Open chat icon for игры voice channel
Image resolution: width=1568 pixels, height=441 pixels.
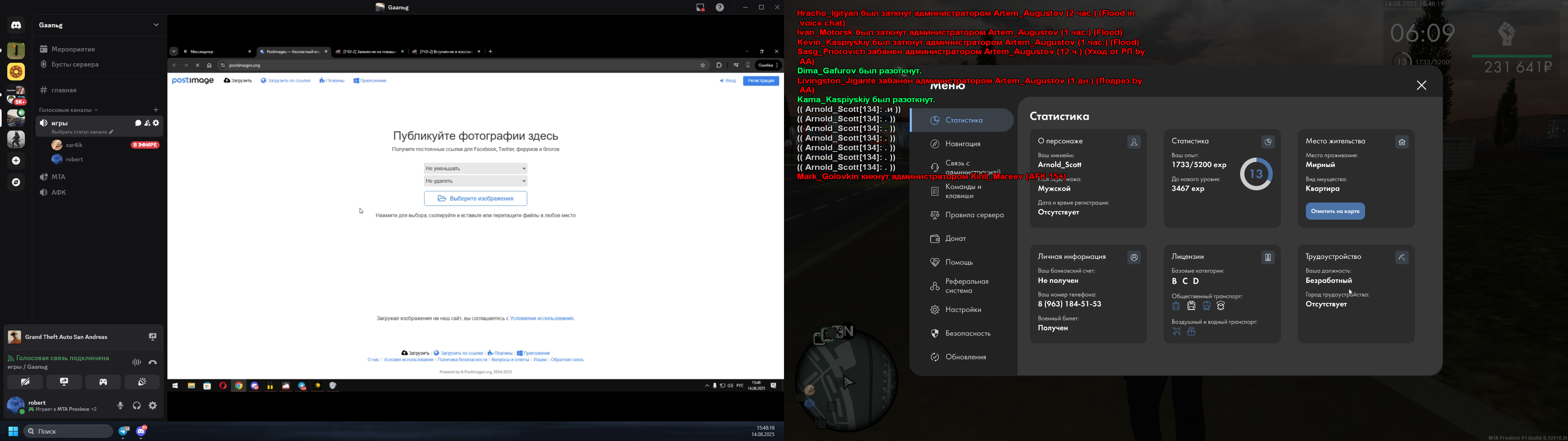click(138, 123)
